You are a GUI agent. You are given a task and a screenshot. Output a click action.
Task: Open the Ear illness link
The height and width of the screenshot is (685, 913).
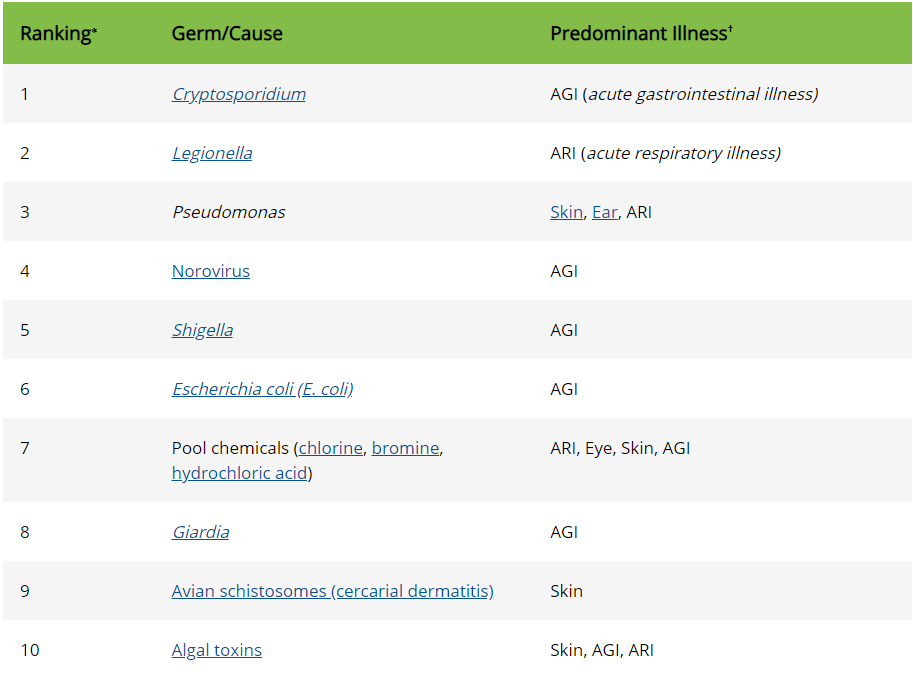(604, 212)
